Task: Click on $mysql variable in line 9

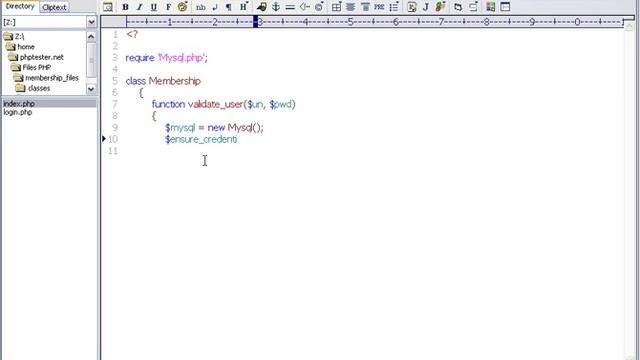Action: pyautogui.click(x=180, y=128)
